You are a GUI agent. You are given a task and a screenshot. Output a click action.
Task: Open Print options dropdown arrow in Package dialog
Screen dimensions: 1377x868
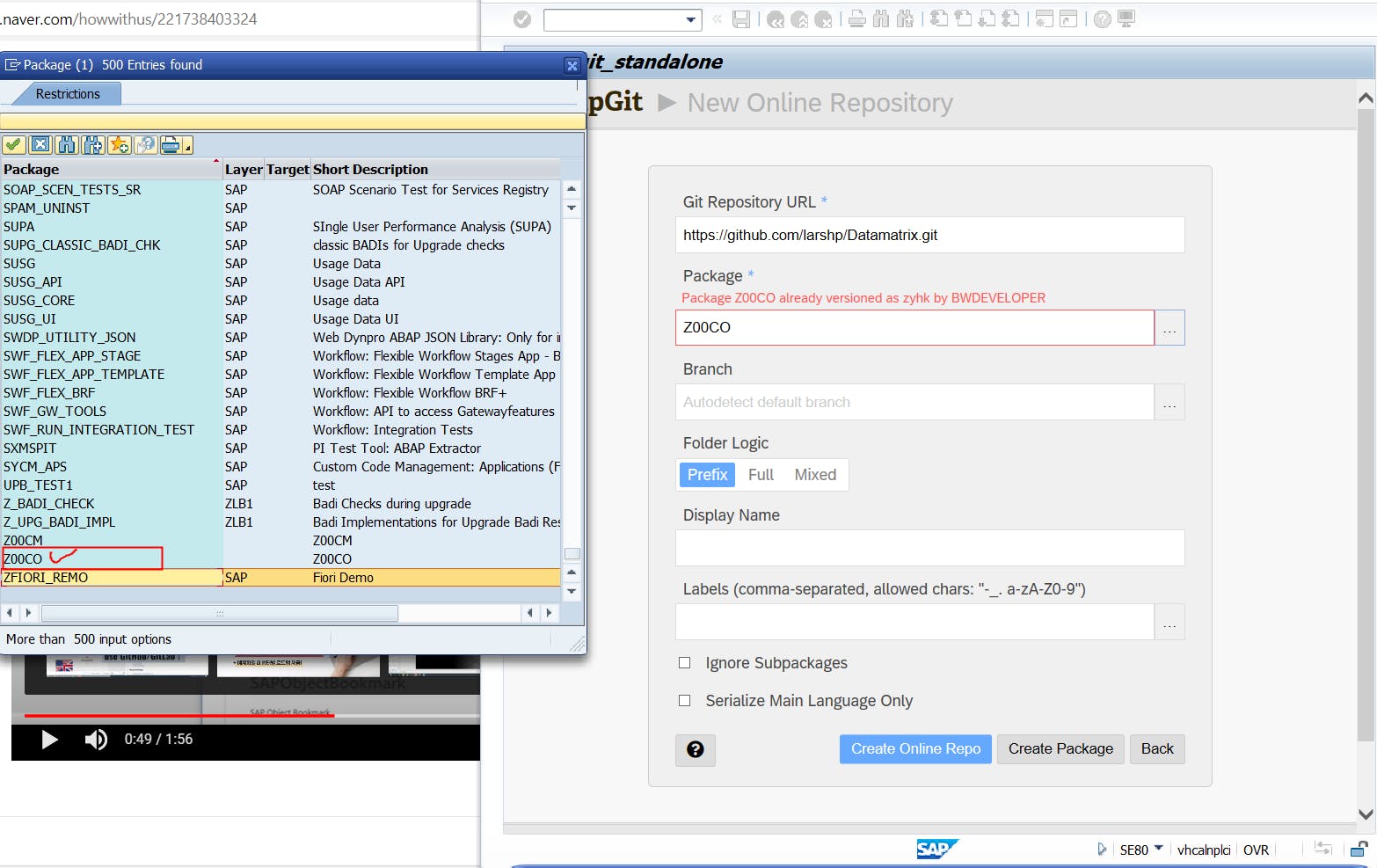(187, 146)
